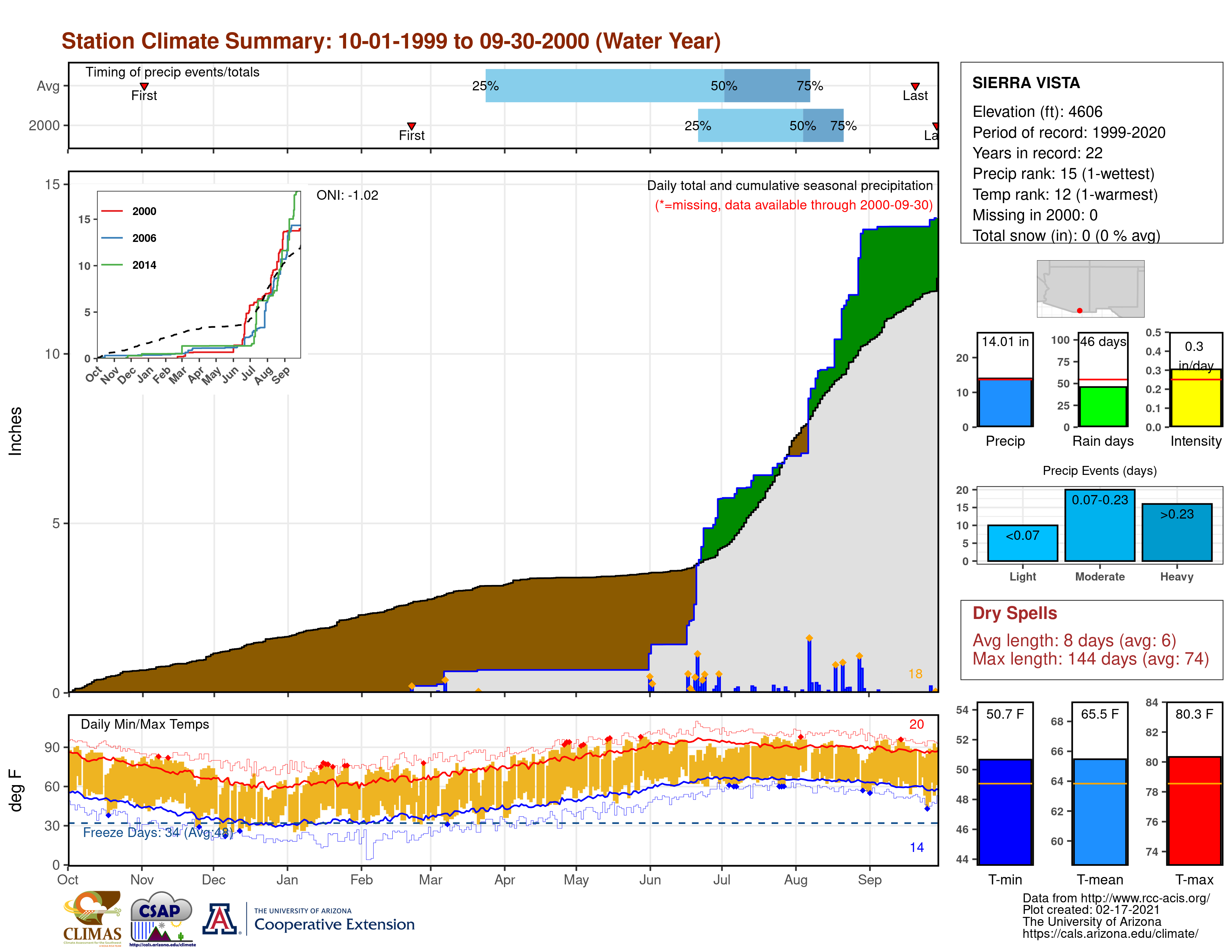Click the 'Total snow (in): 0' line

tap(1066, 236)
